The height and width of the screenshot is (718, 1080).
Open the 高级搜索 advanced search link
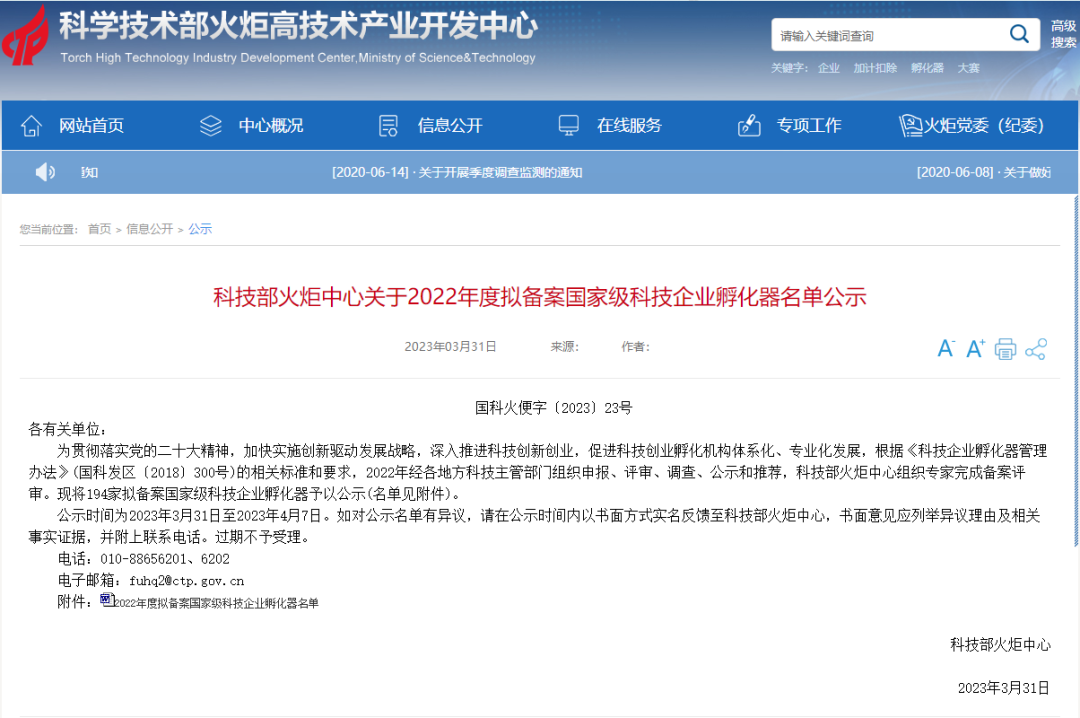1063,34
